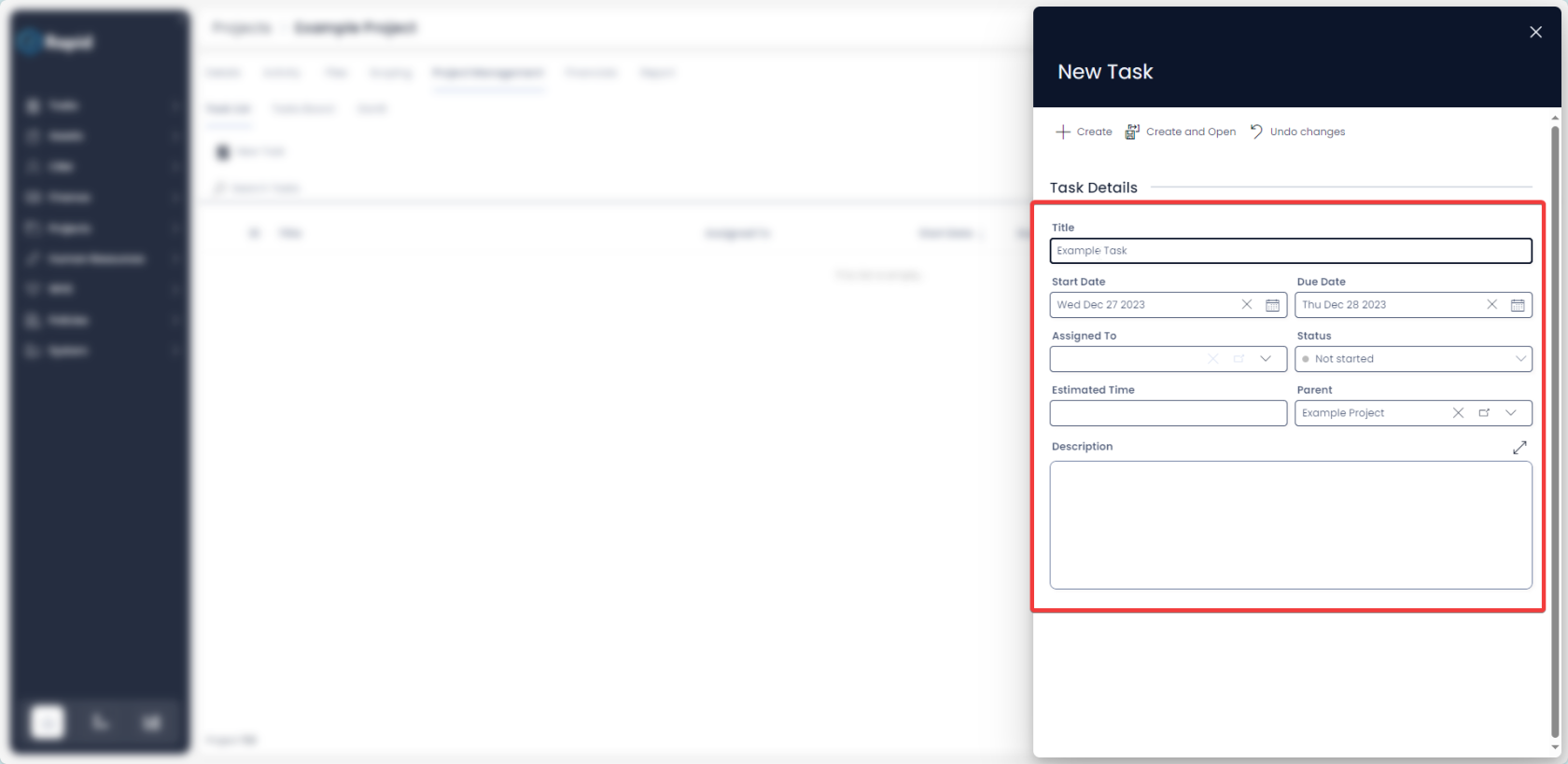Clear the Start Date value
Screen dimensions: 1568x764
pos(1247,305)
